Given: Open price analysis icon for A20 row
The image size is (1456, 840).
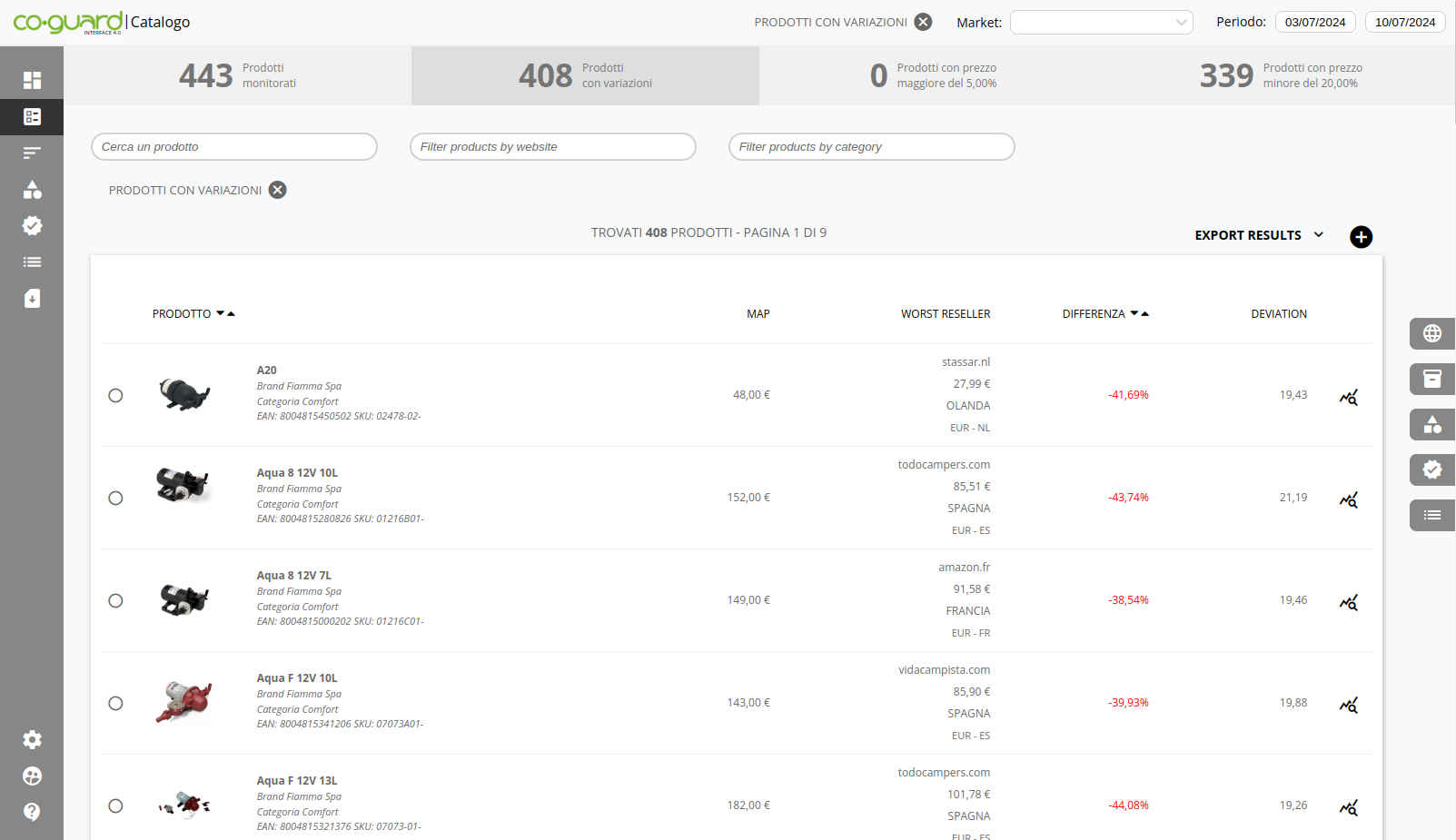Looking at the screenshot, I should (x=1348, y=397).
